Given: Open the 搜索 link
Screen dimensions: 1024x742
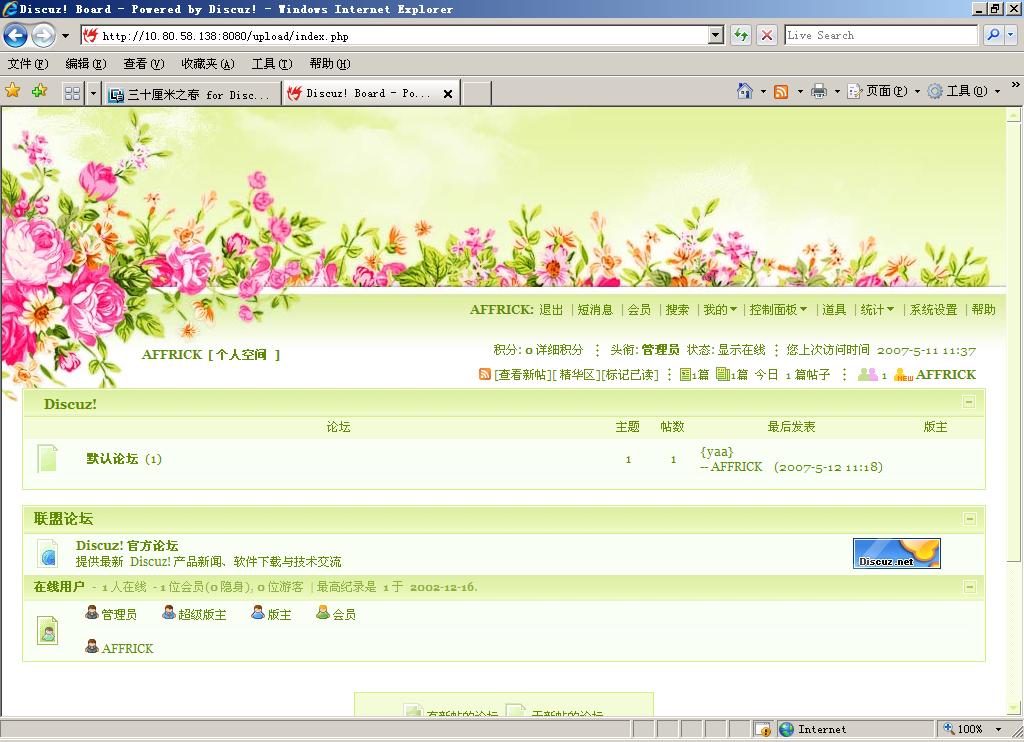Looking at the screenshot, I should [x=677, y=310].
